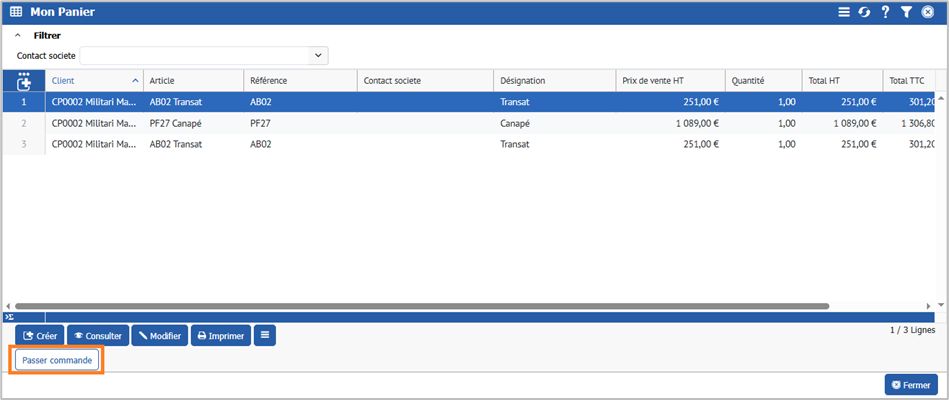Click the Consulter button

coord(97,336)
